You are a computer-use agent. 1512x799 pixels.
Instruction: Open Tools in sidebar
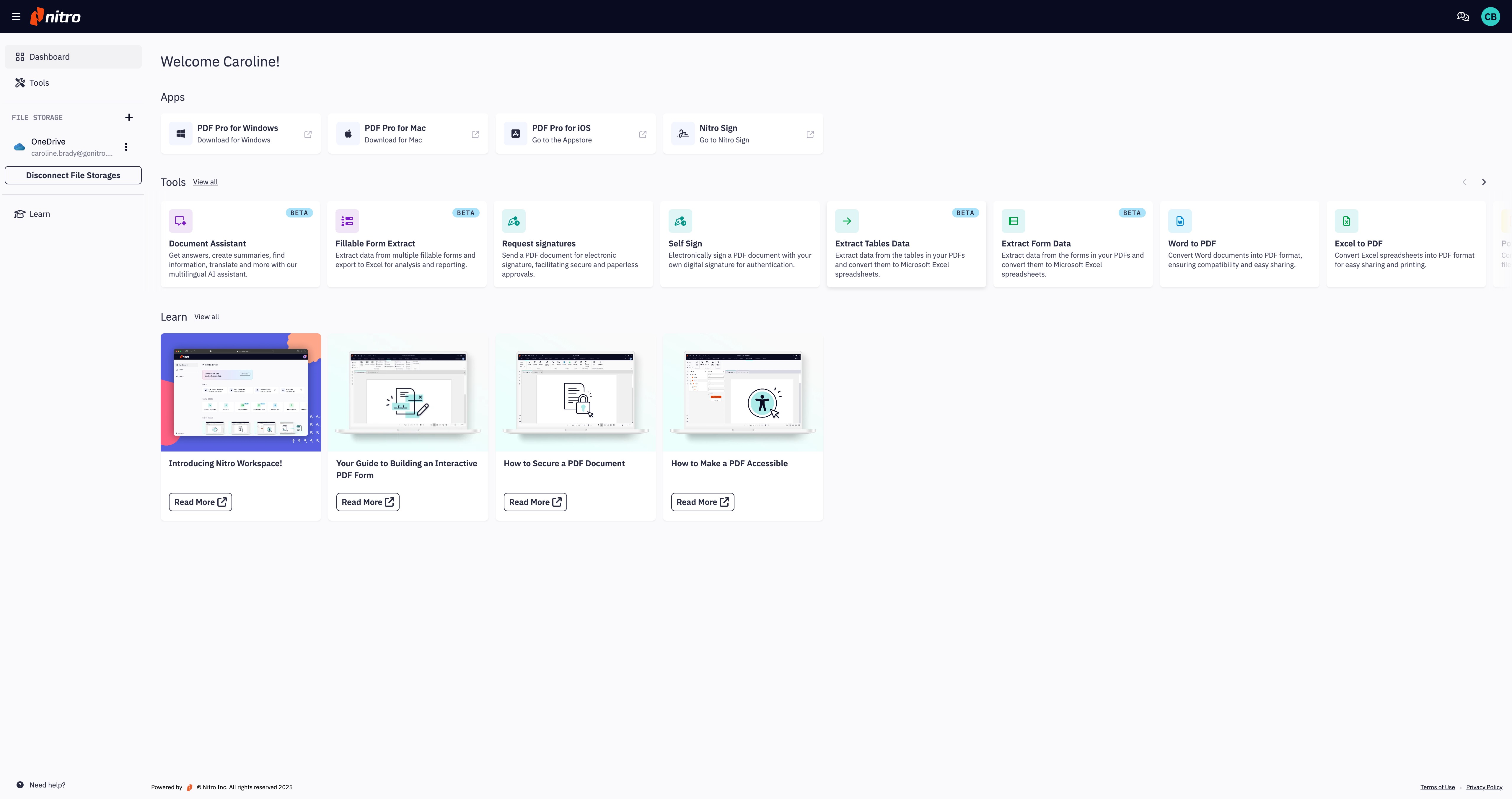[73, 83]
